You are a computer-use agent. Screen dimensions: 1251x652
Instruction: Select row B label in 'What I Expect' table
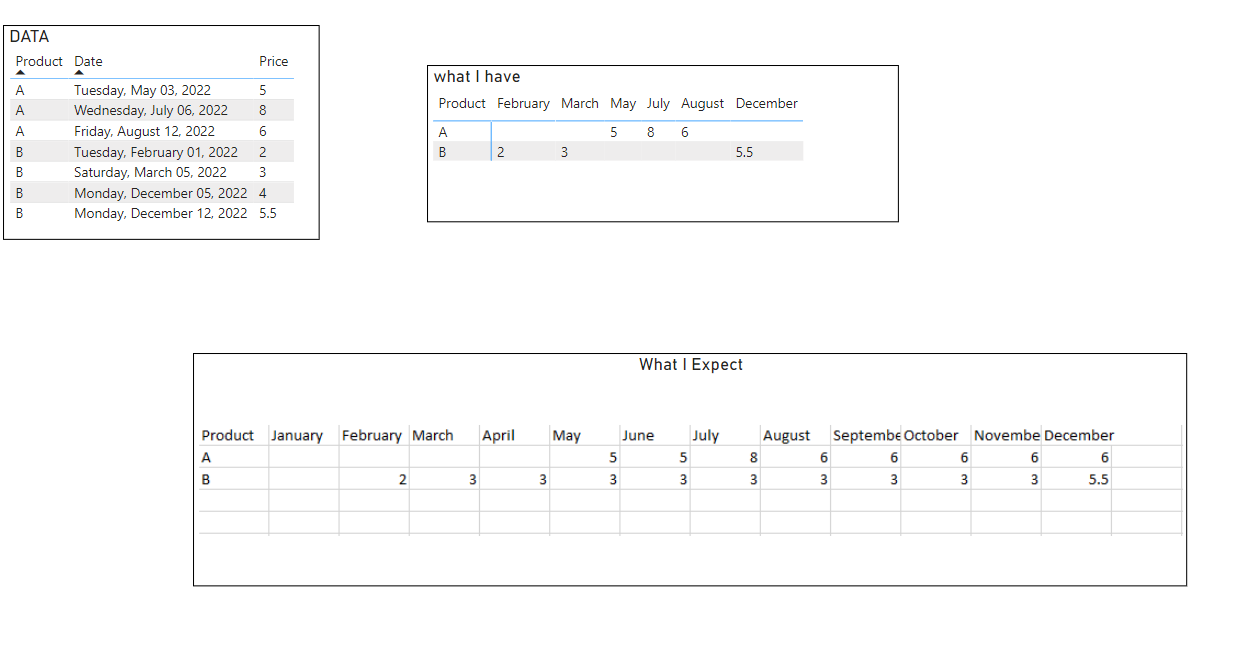click(x=206, y=479)
